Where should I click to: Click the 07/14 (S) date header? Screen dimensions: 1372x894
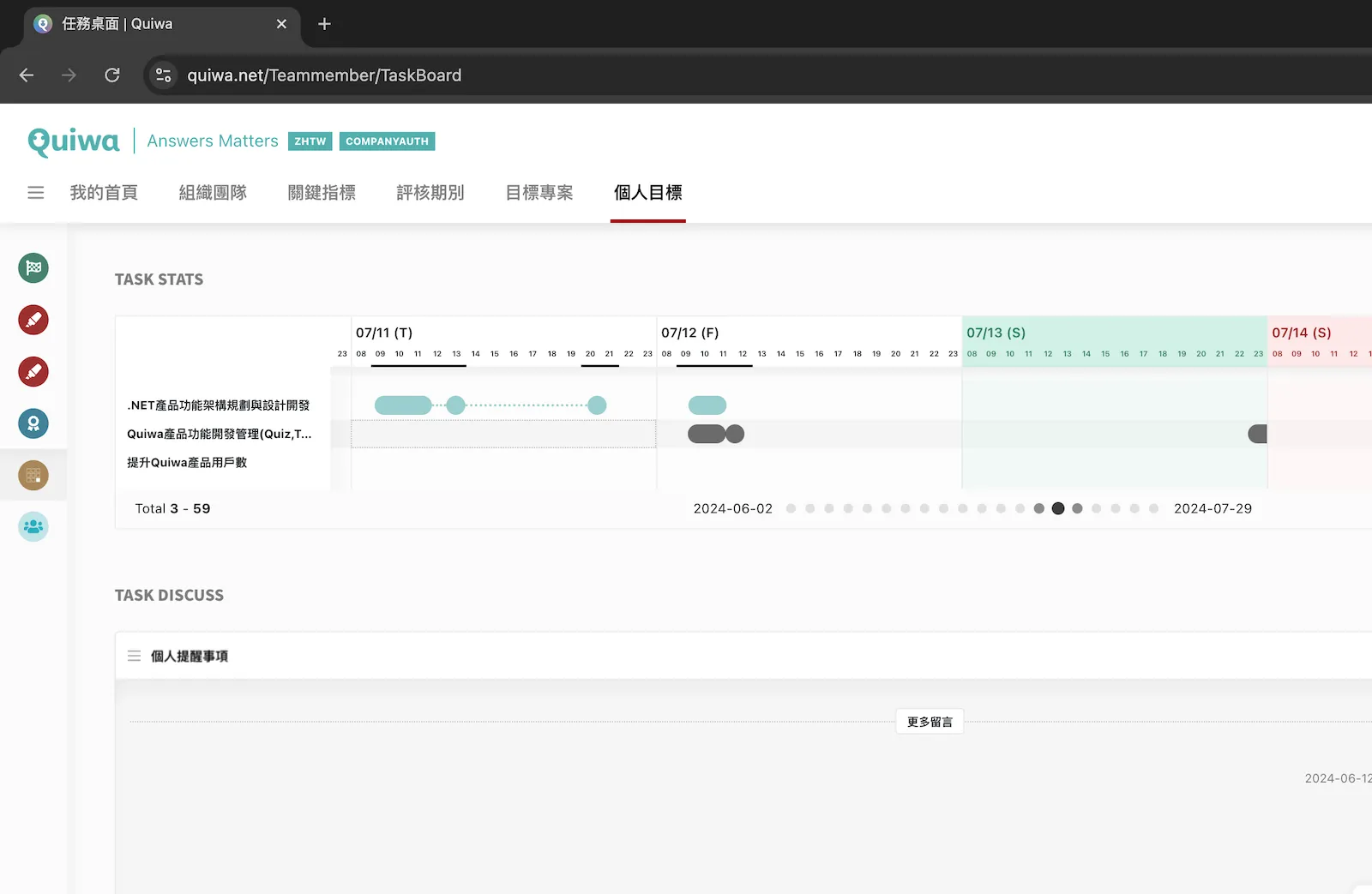click(x=1302, y=333)
